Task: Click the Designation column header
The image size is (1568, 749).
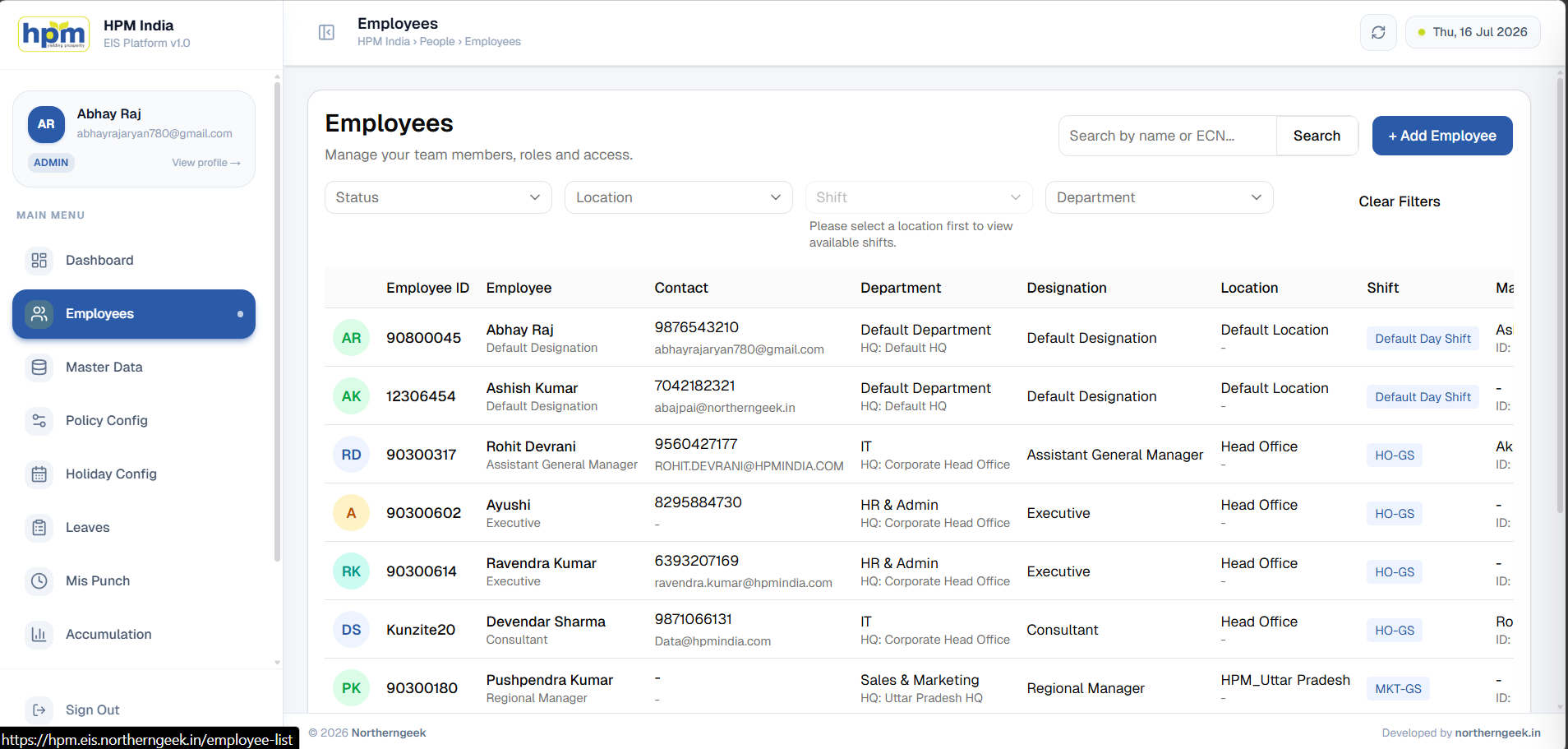Action: click(x=1067, y=288)
